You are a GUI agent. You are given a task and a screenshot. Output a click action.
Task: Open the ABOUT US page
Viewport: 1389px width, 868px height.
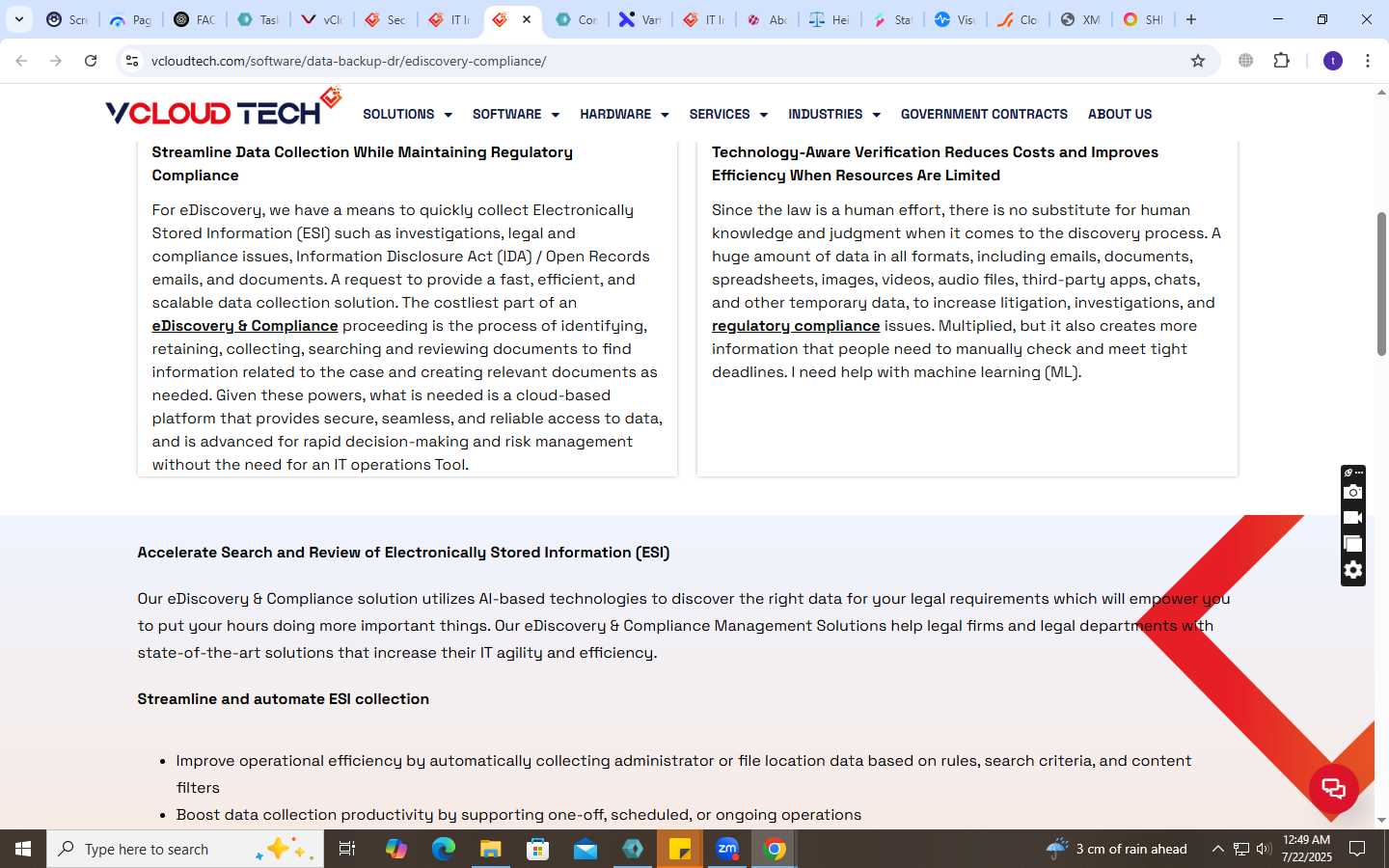tap(1120, 114)
